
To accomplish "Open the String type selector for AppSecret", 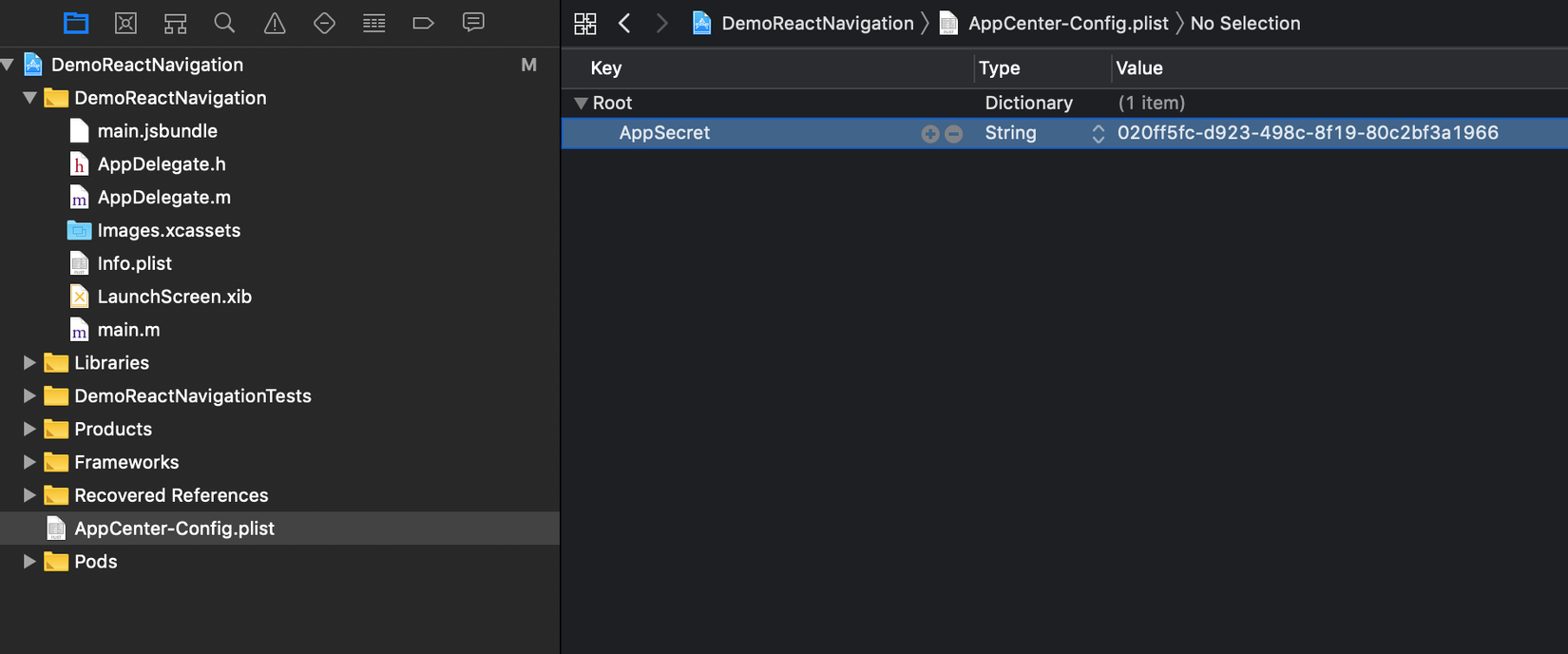I will click(1098, 134).
